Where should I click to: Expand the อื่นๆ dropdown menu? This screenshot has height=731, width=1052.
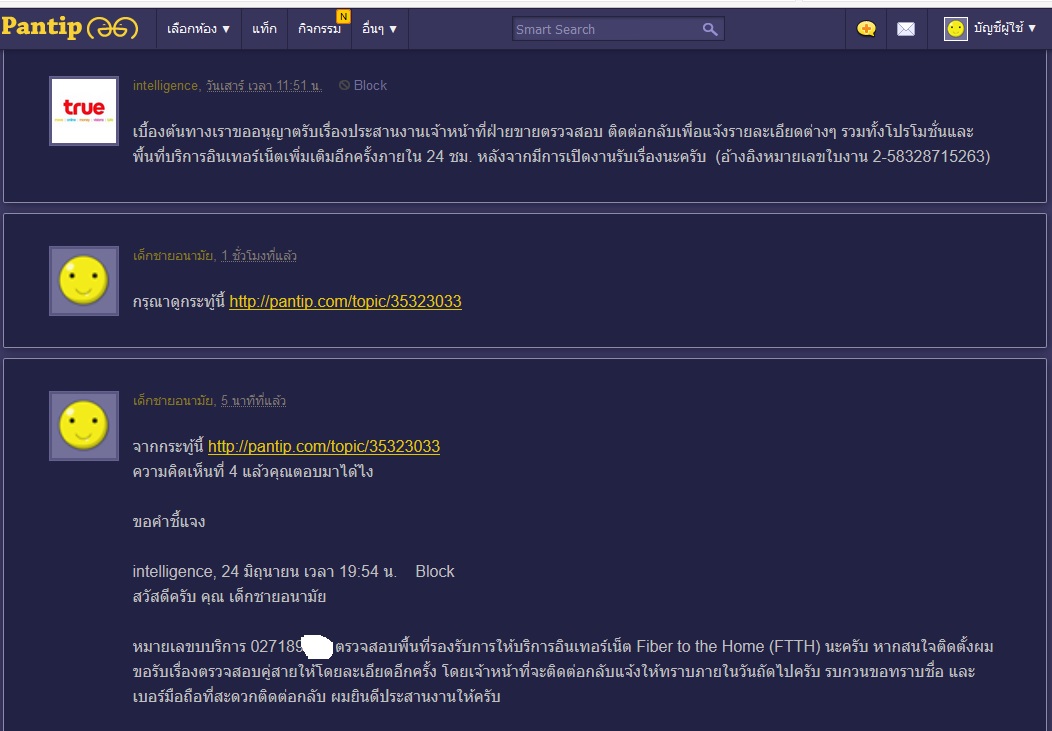[x=380, y=29]
